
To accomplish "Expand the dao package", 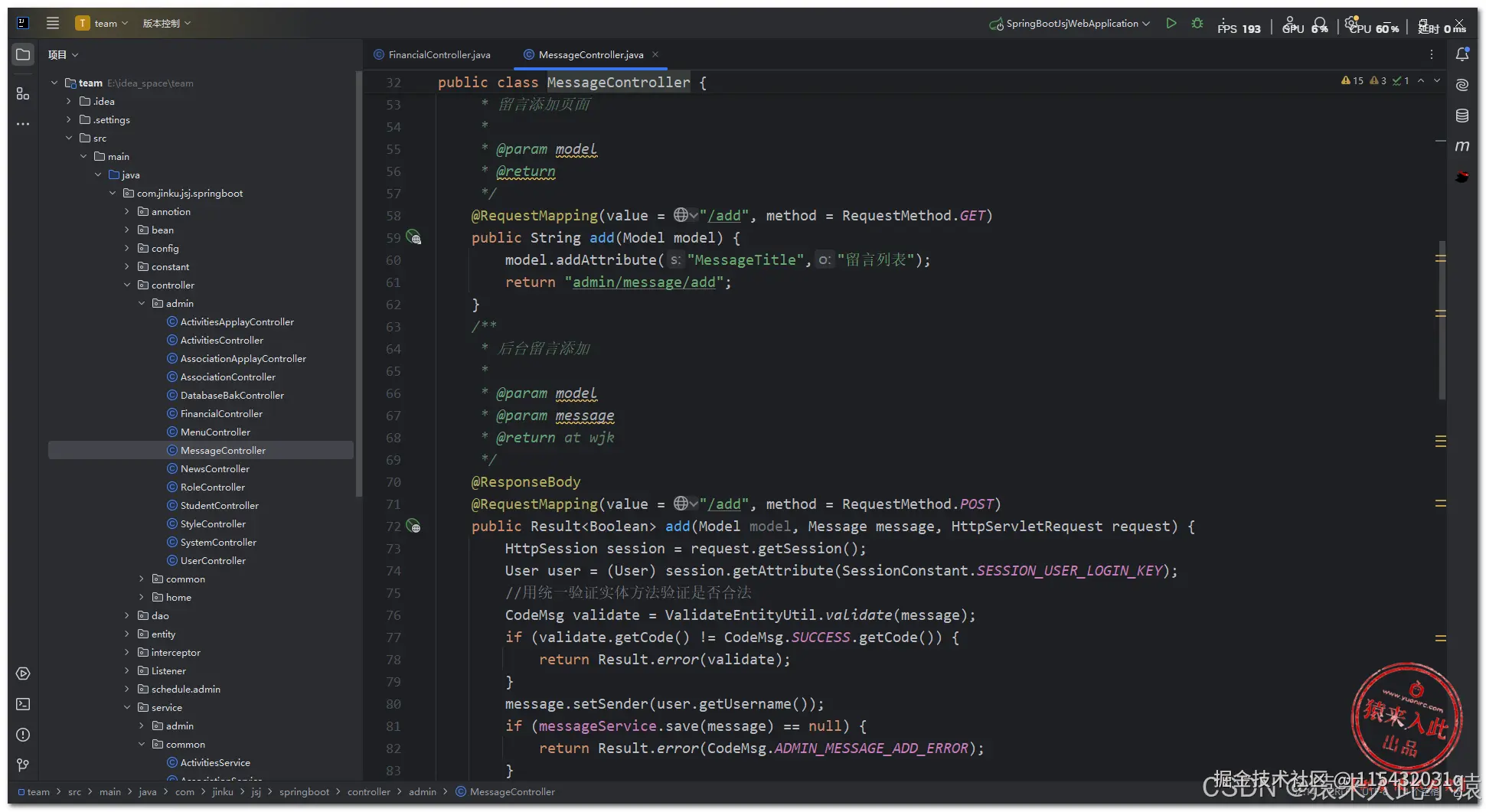I will click(127, 615).
